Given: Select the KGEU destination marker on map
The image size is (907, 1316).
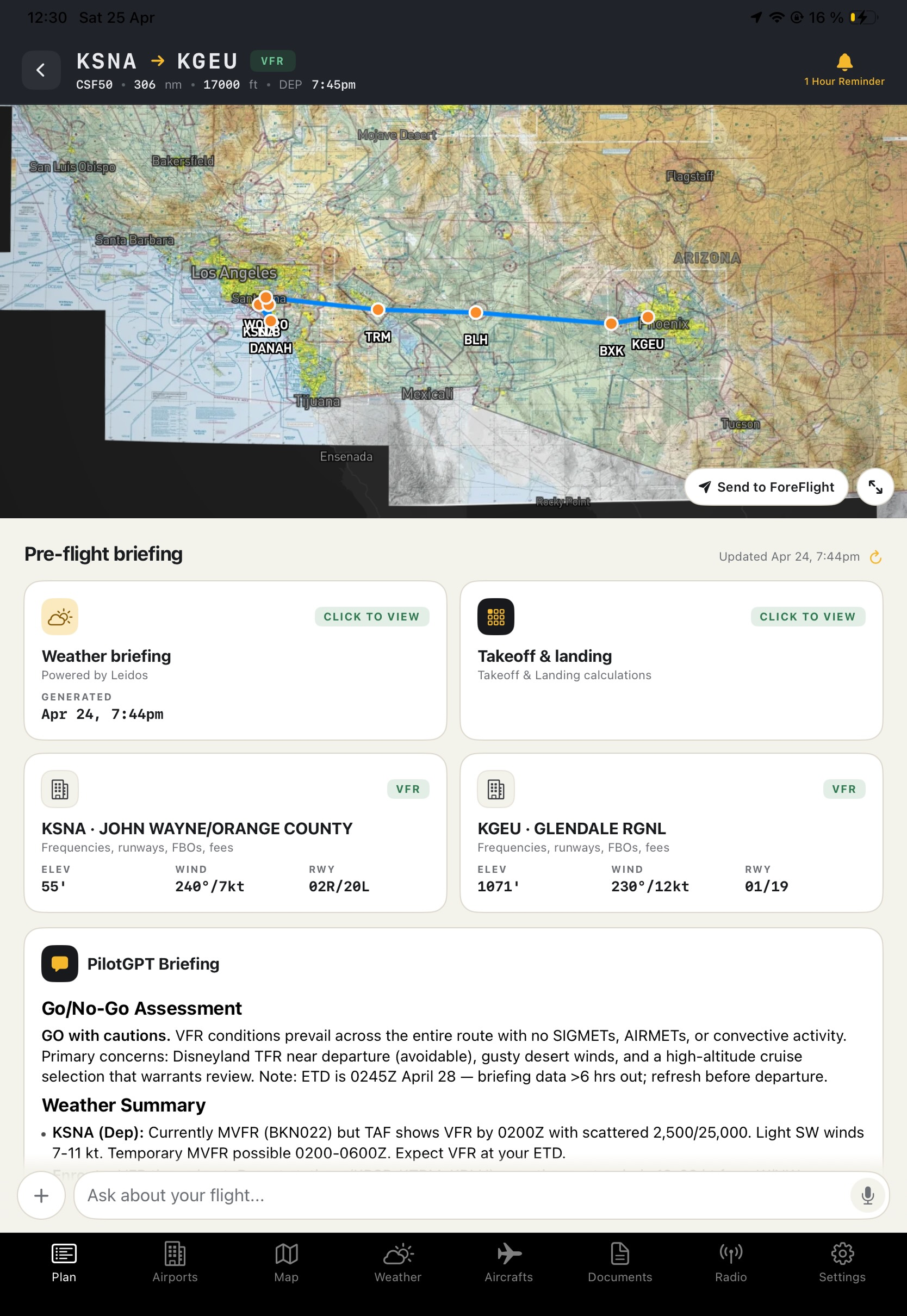Looking at the screenshot, I should (648, 317).
